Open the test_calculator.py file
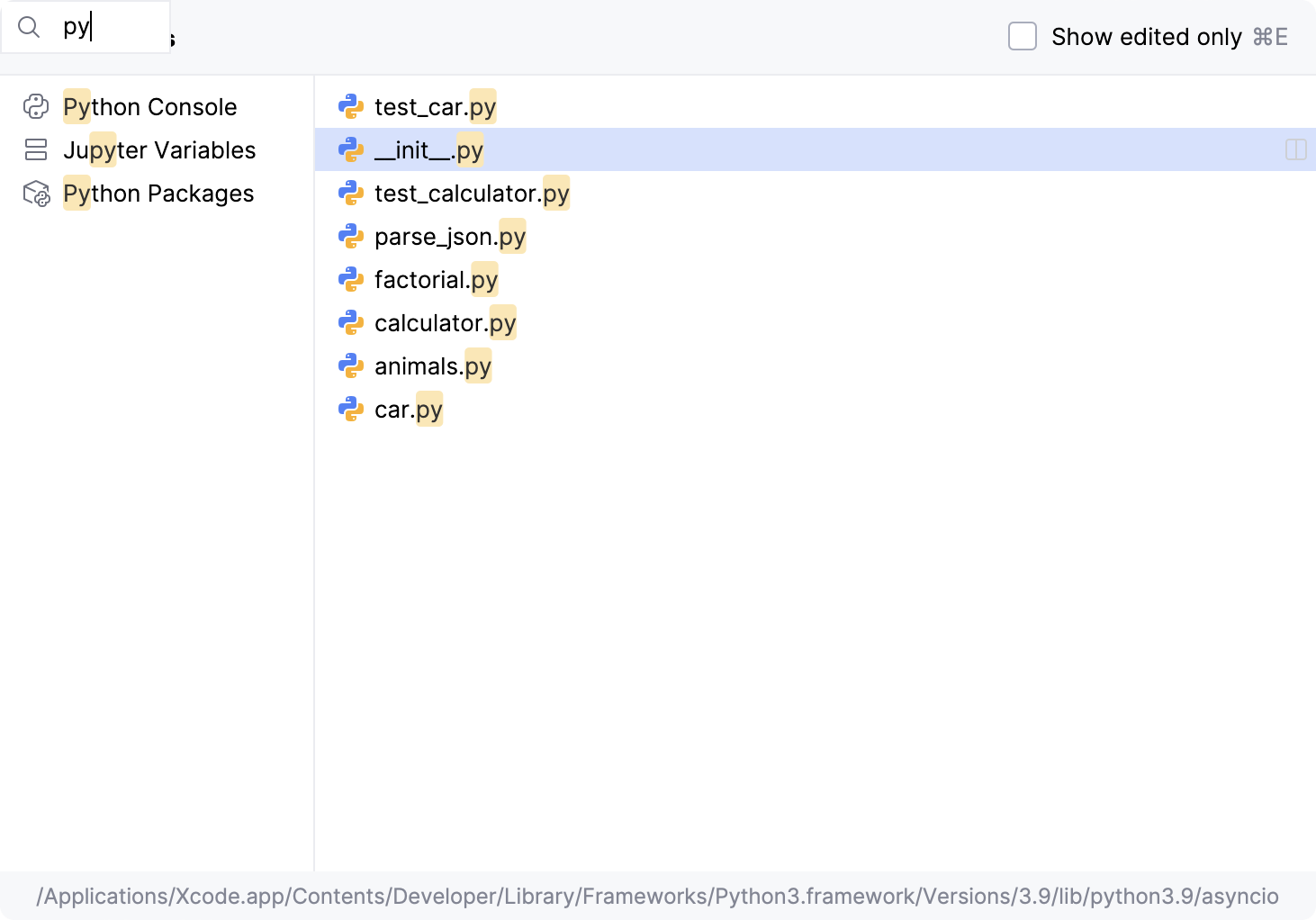The width and height of the screenshot is (1316, 920). 472,194
